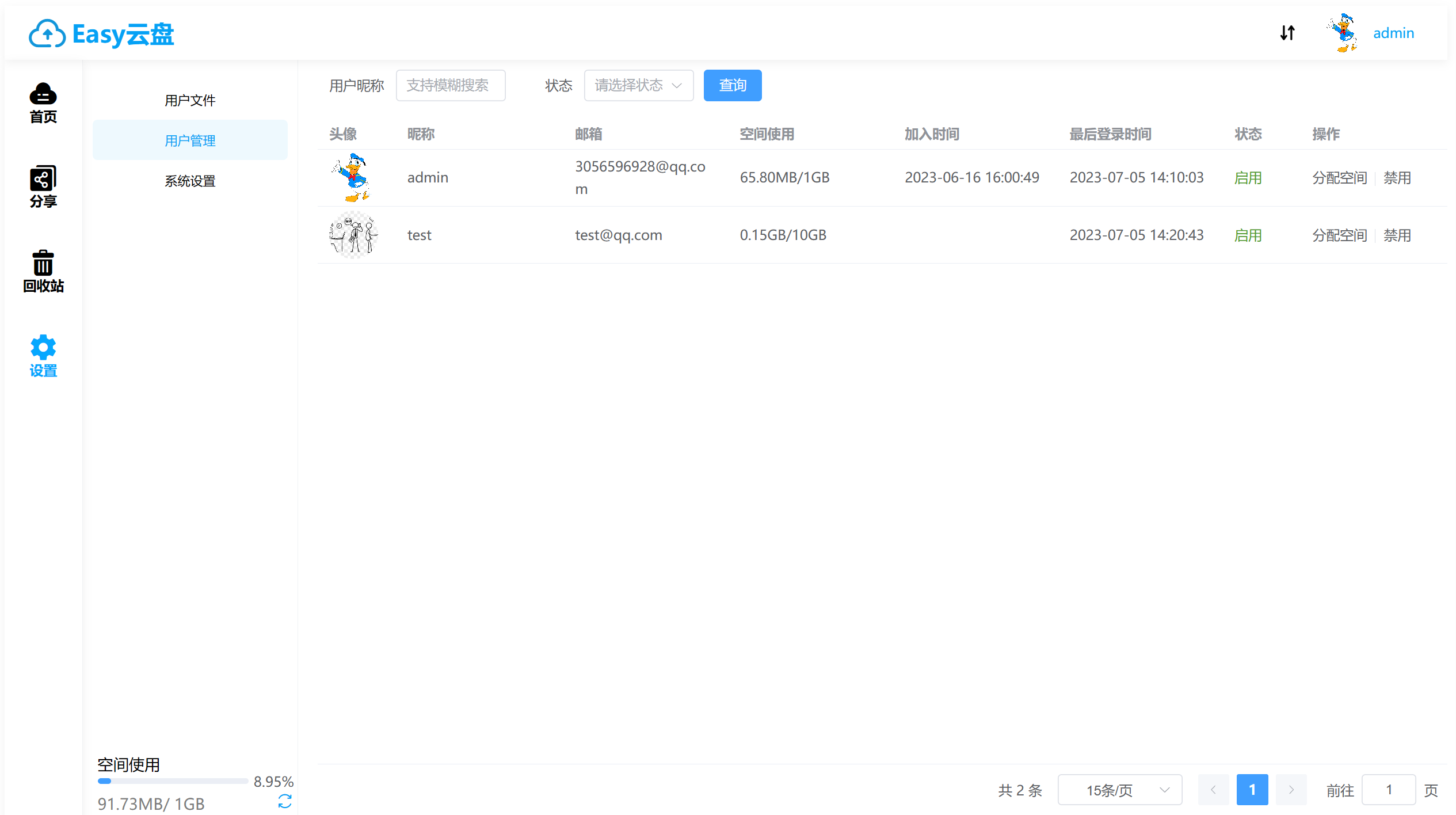Open the 请选择状态 status dropdown
The image size is (1456, 815).
pos(638,85)
